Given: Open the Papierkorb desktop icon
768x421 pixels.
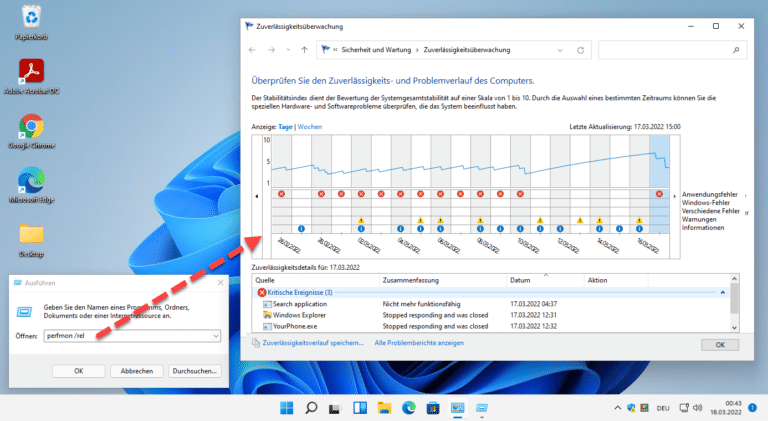Looking at the screenshot, I should [x=31, y=23].
